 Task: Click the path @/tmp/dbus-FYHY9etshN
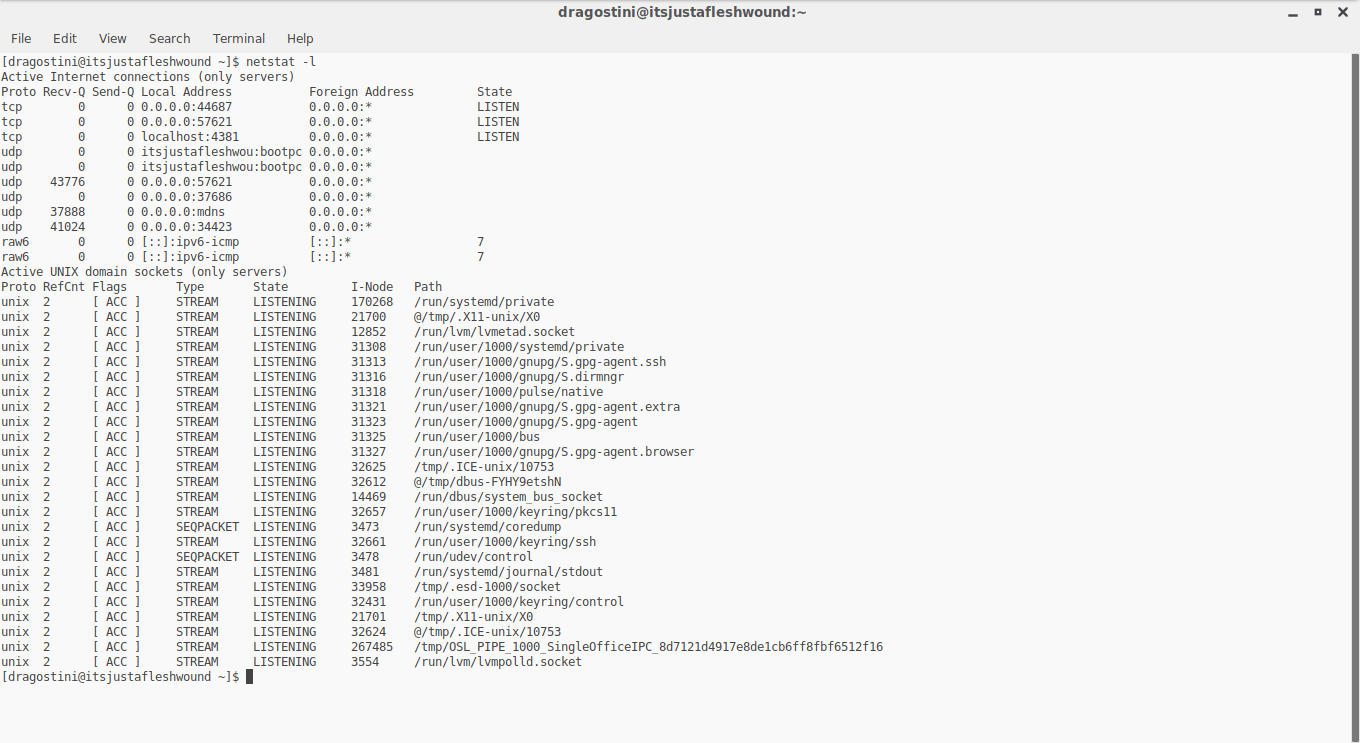pos(488,482)
